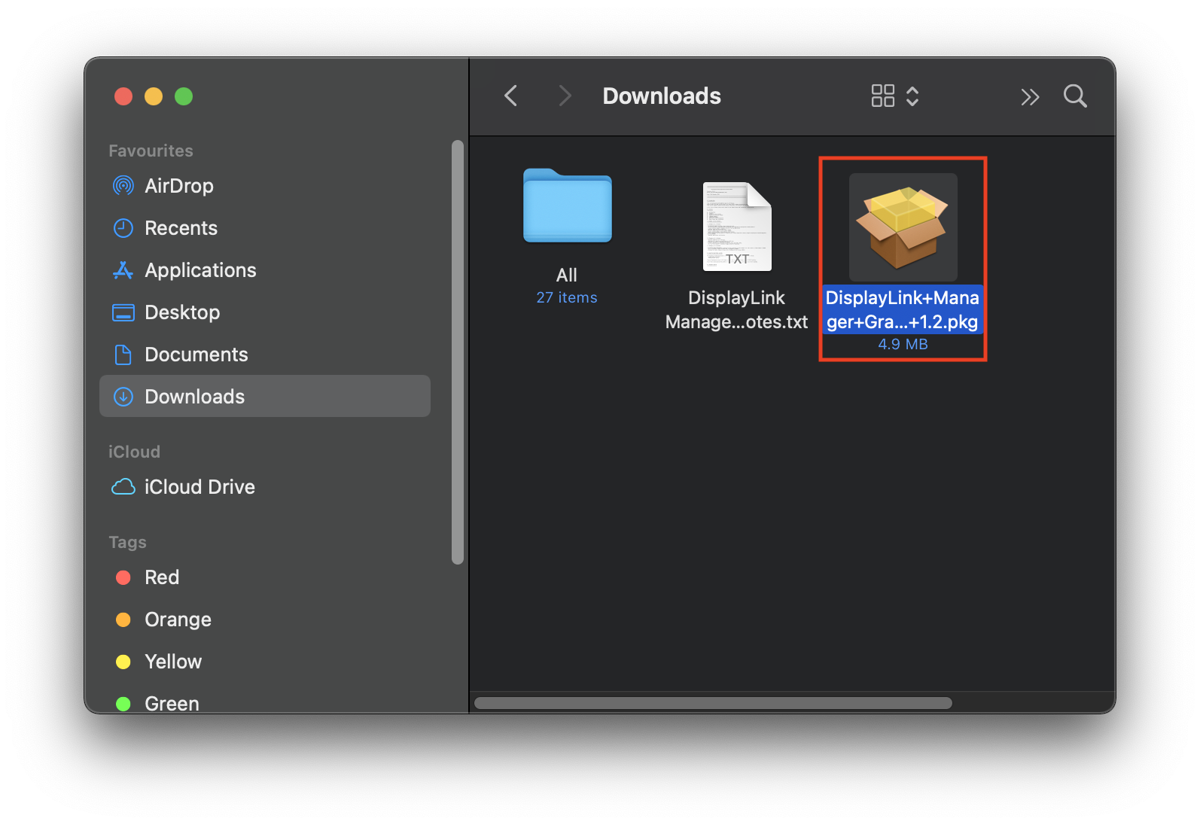Click the Downloads window title
The height and width of the screenshot is (825, 1200).
(x=661, y=95)
